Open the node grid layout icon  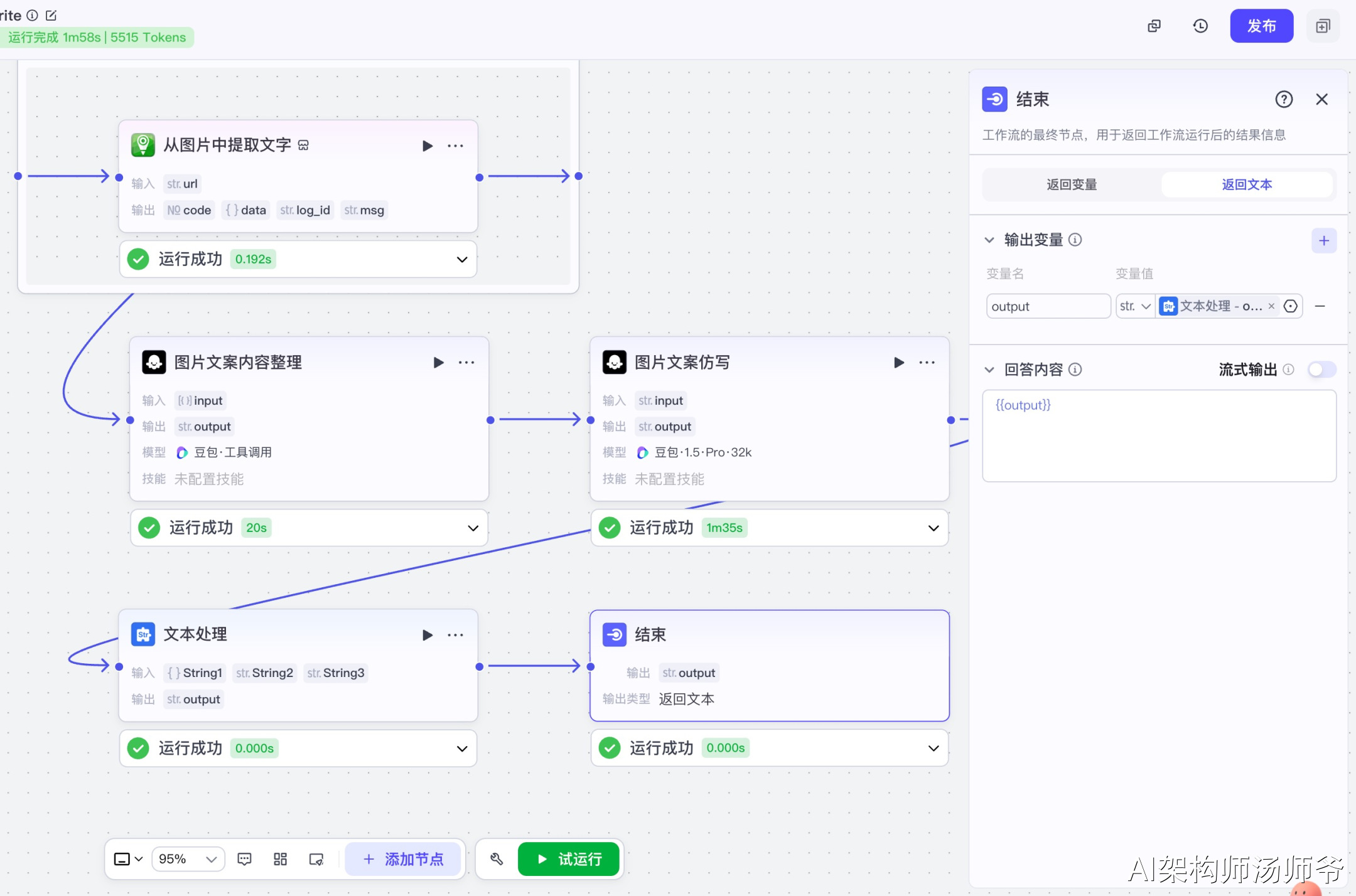(280, 859)
